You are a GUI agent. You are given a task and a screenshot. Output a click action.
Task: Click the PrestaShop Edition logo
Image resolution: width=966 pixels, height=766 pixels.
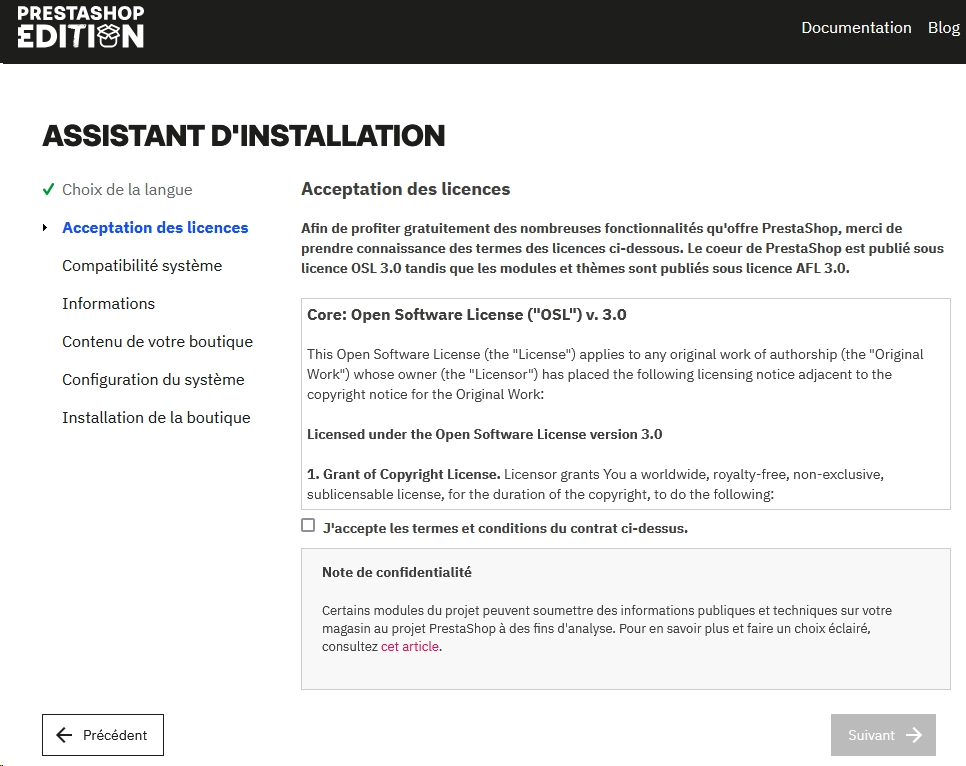(81, 27)
